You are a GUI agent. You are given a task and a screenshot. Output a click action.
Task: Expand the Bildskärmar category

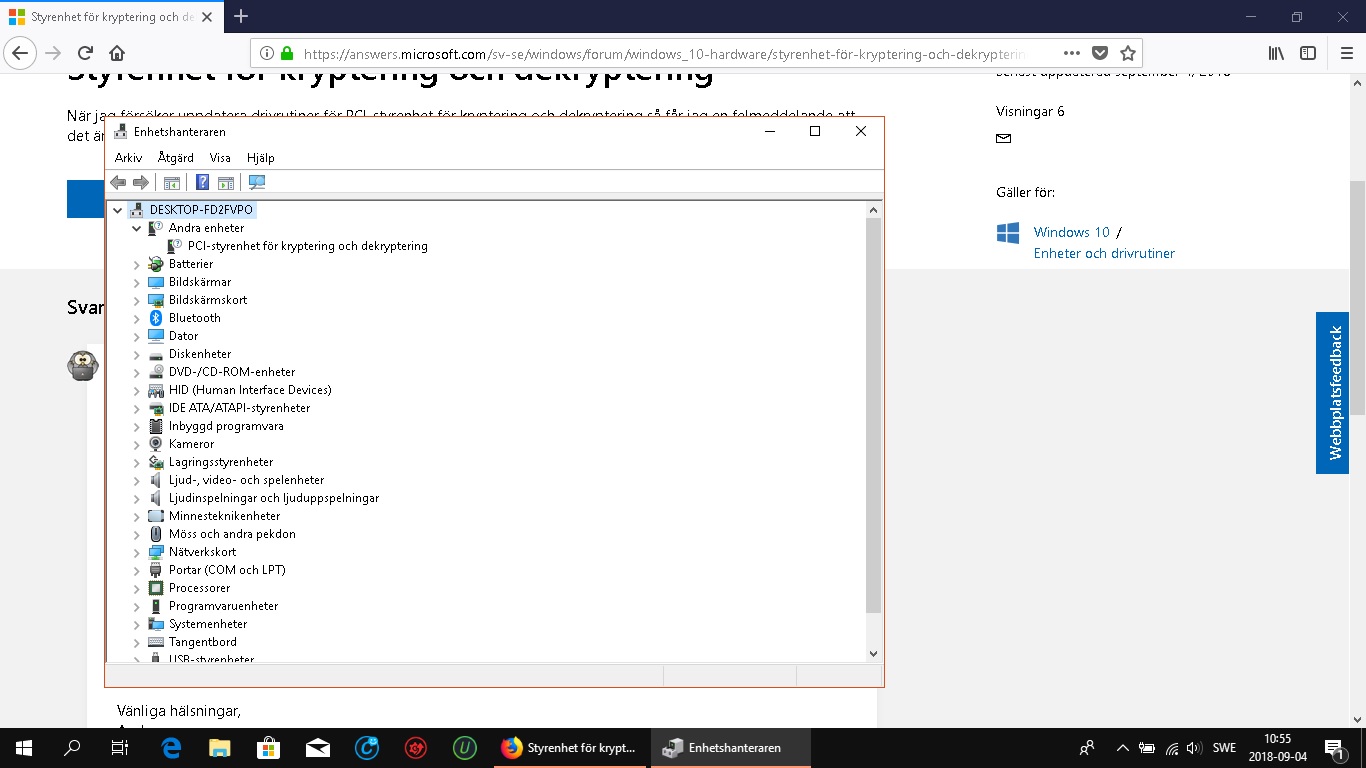point(137,282)
